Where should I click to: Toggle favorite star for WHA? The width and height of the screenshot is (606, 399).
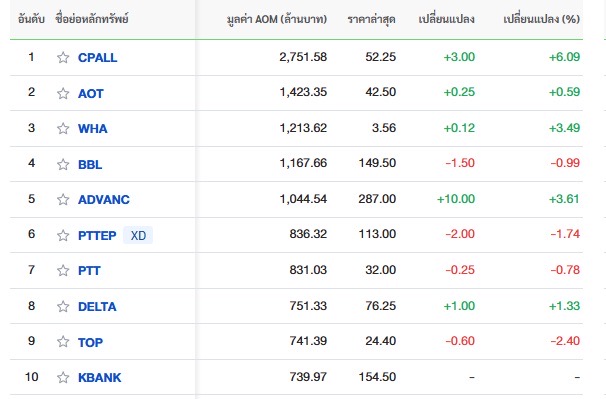tap(63, 128)
